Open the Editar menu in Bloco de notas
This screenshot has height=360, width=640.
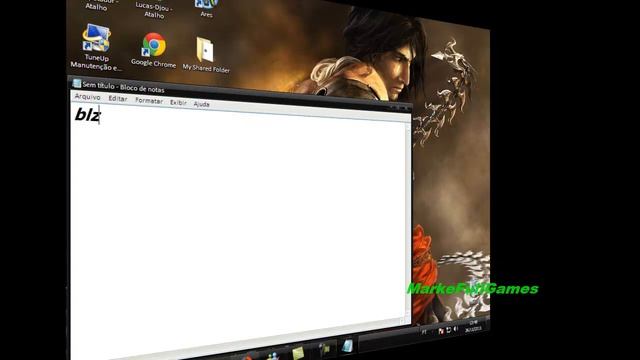pos(118,99)
